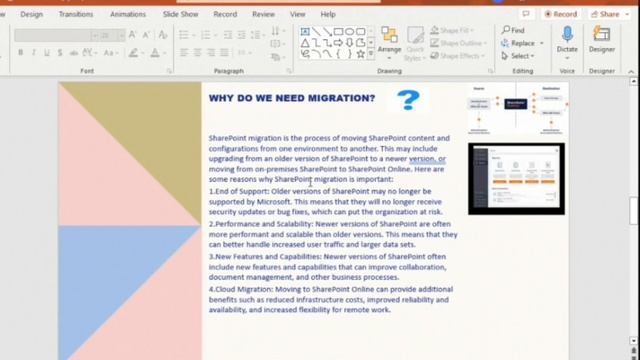Expand the font size dropdown arrow
Viewport: 640px width, 360px height.
121,36
